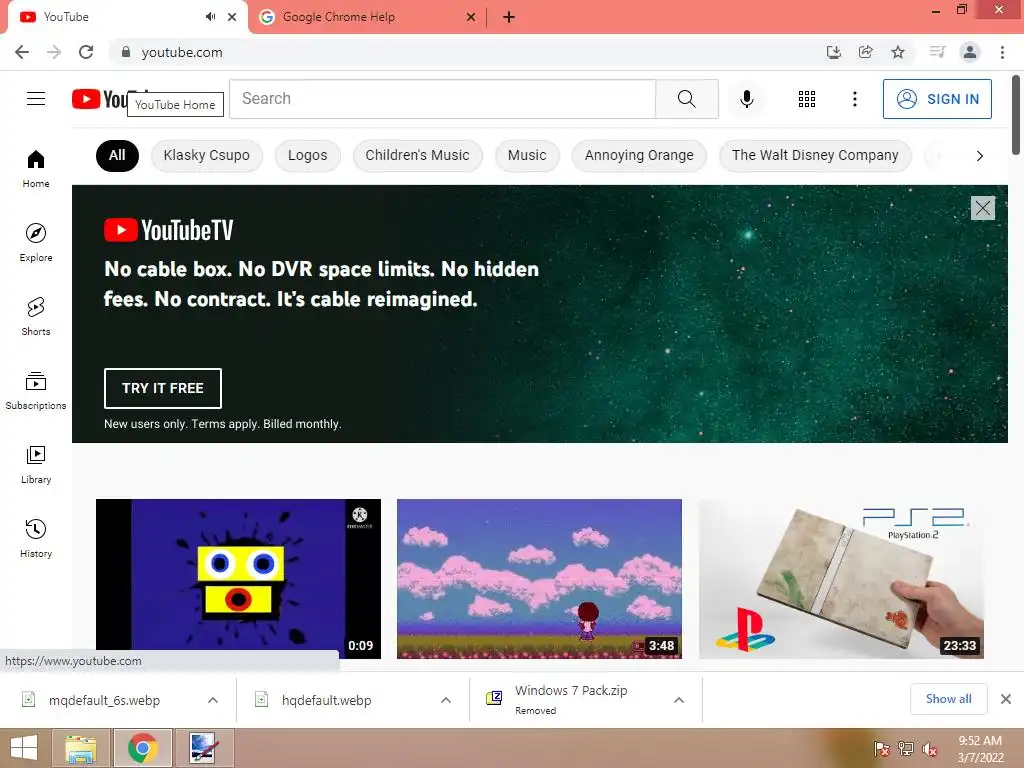Open File Explorer from the taskbar
1024x768 pixels.
point(80,748)
